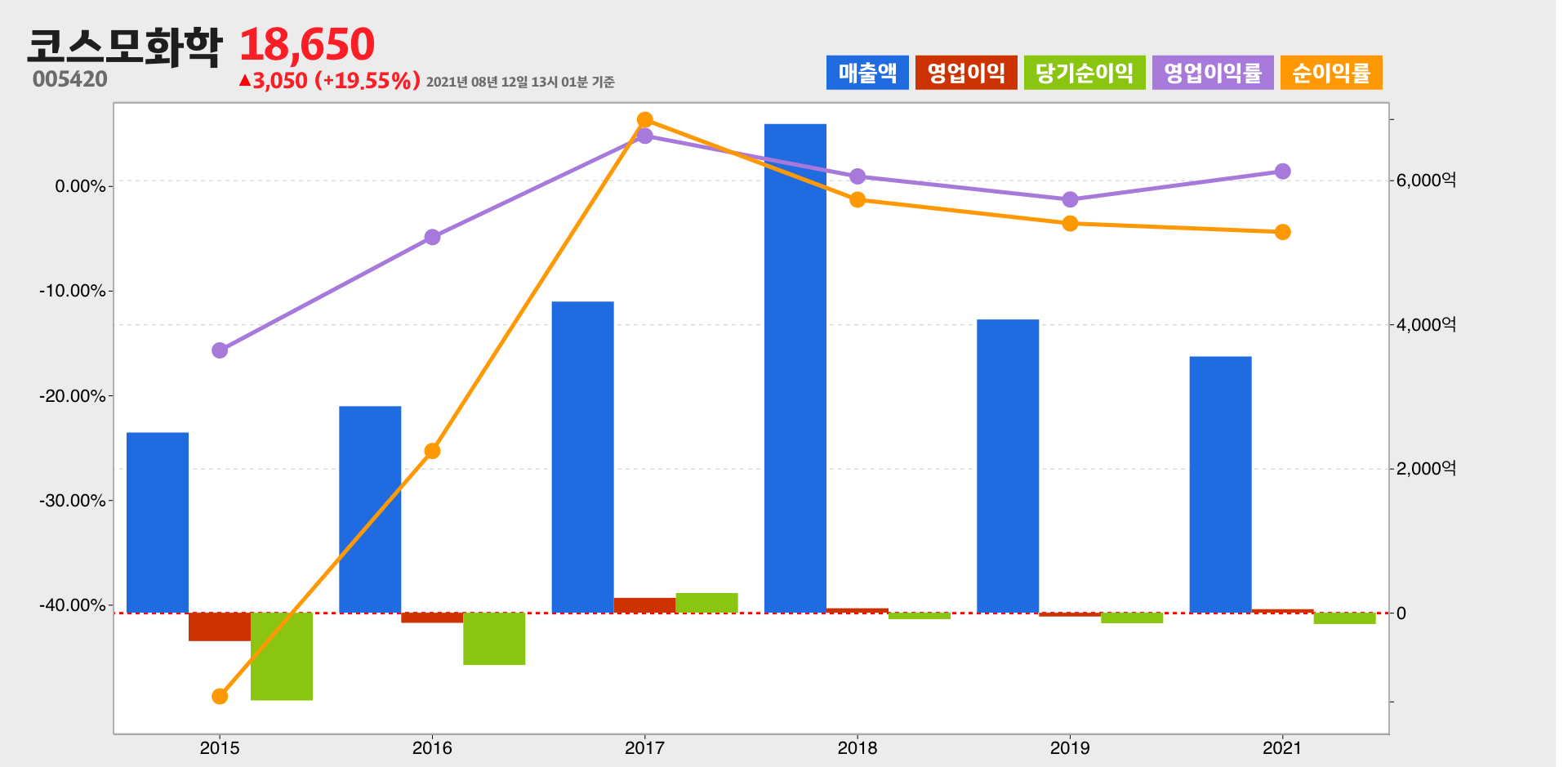This screenshot has width=1568, height=767.
Task: Click the -10.00% left axis label
Action: (x=73, y=291)
